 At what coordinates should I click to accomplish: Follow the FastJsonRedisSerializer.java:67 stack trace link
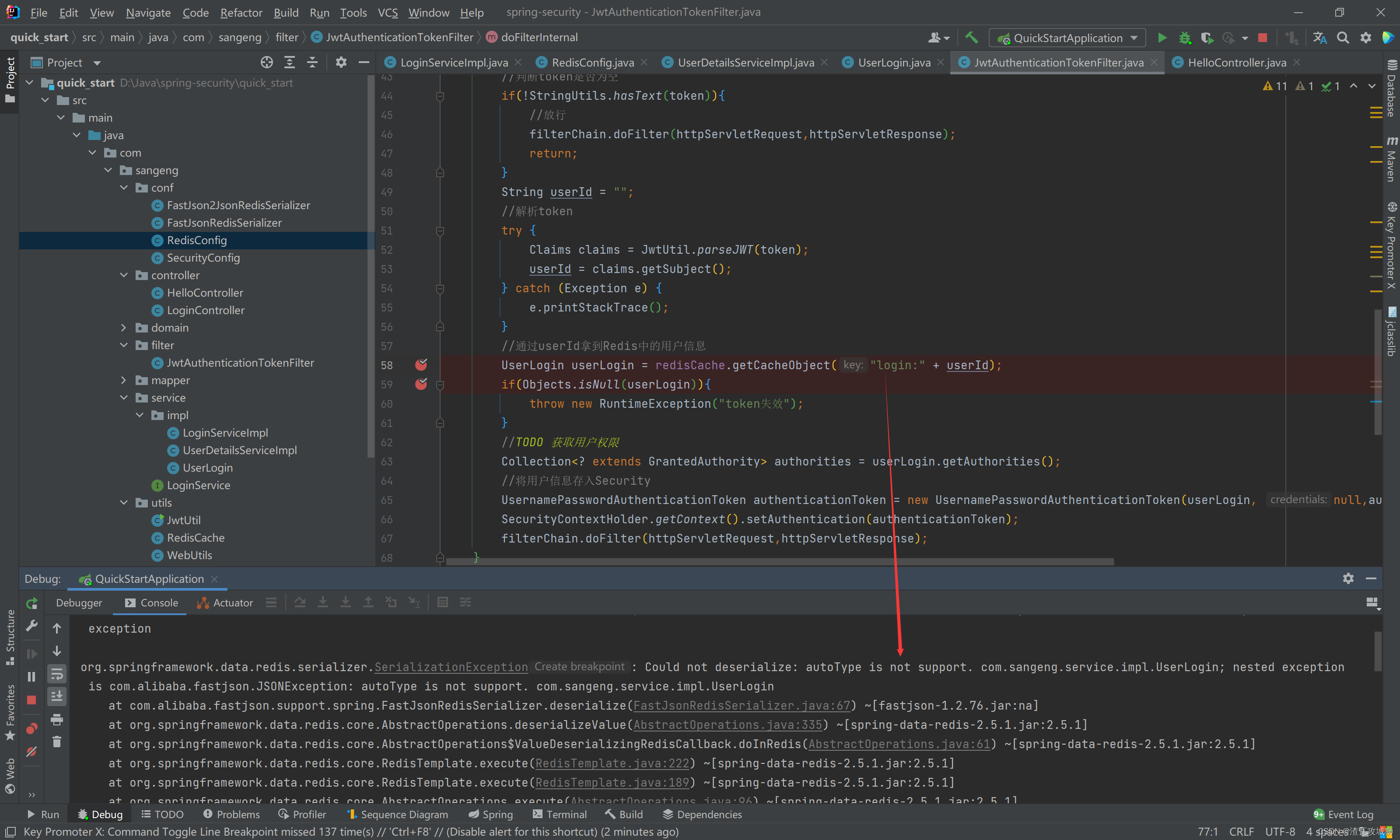coord(742,705)
